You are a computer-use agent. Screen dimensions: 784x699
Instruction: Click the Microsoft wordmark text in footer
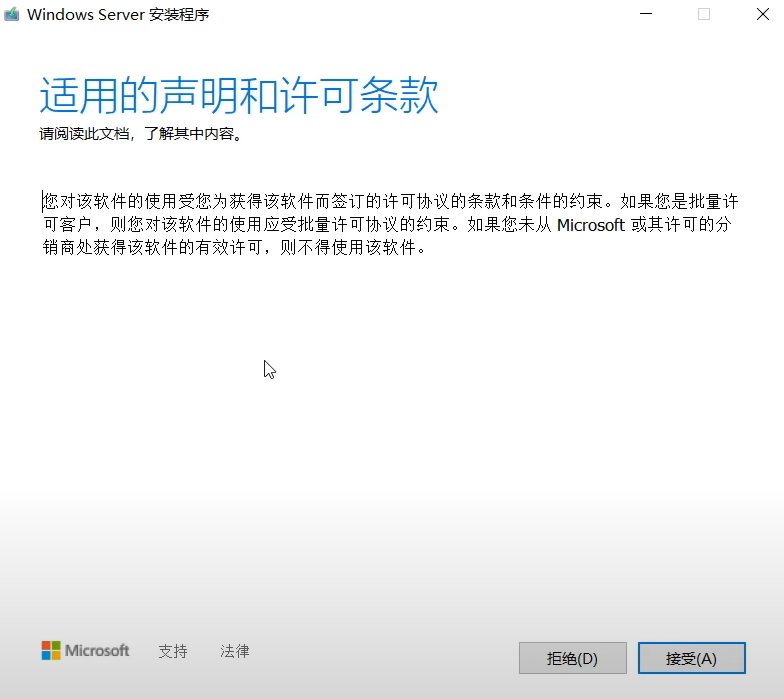(98, 651)
